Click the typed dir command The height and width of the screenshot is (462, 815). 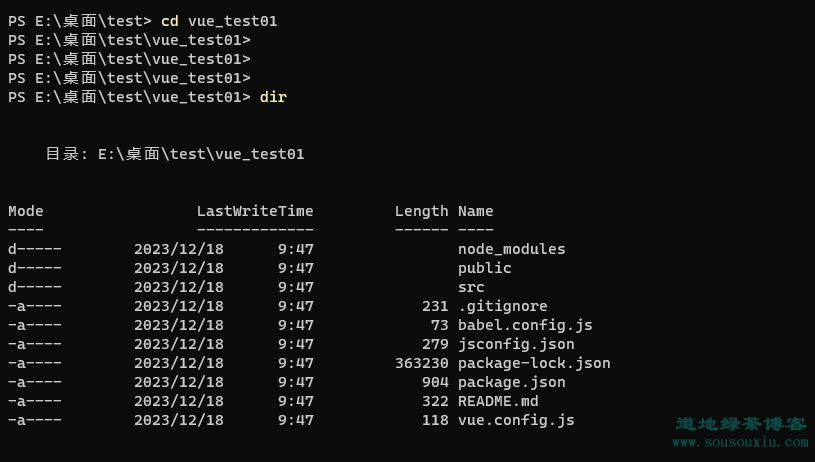coord(273,97)
